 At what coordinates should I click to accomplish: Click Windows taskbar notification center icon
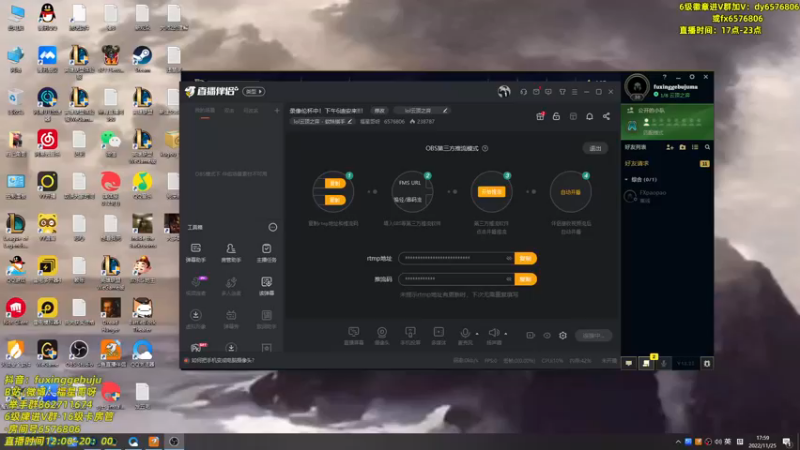[786, 442]
